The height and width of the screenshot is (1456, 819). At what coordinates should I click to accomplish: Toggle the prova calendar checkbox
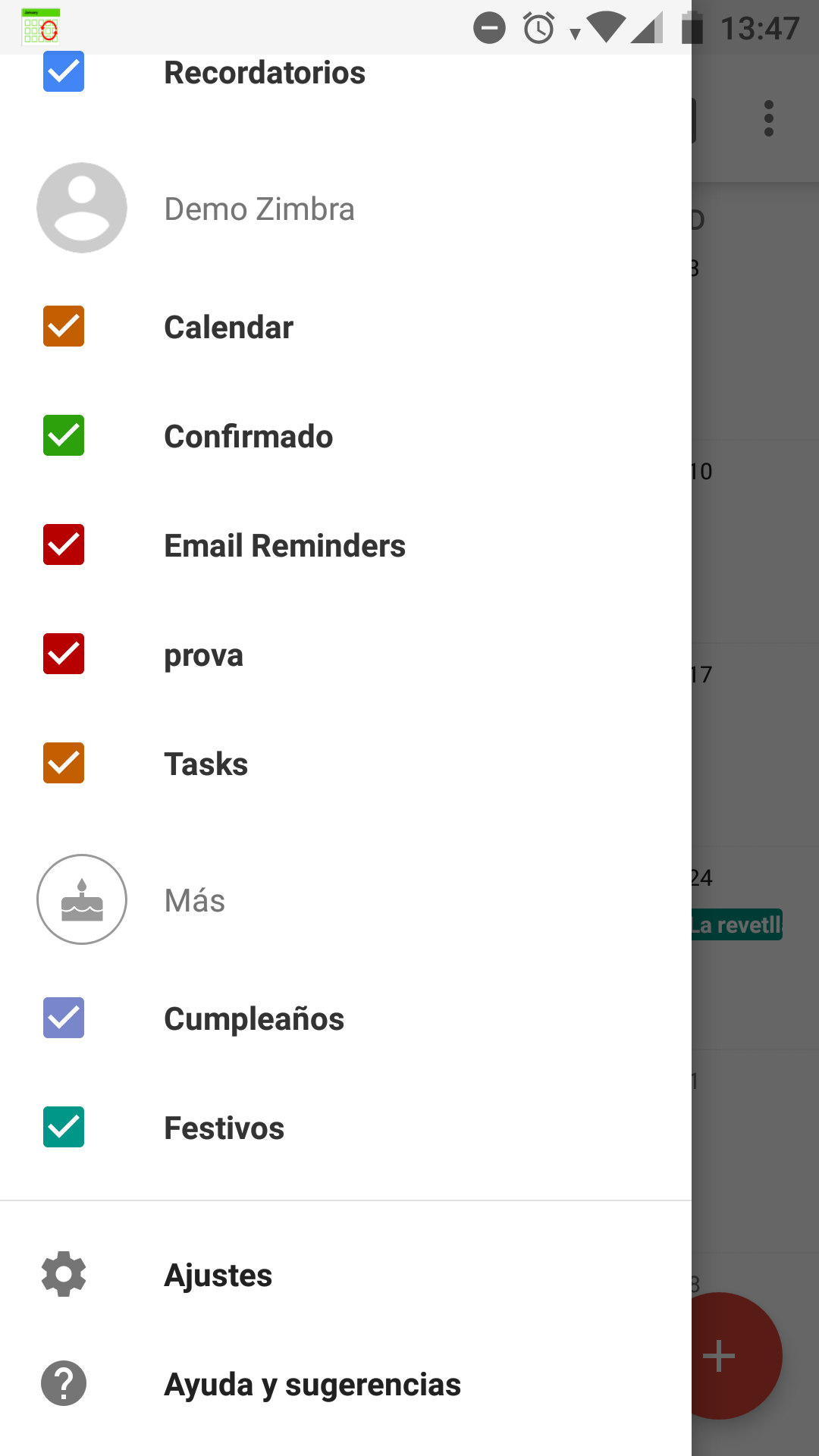64,654
